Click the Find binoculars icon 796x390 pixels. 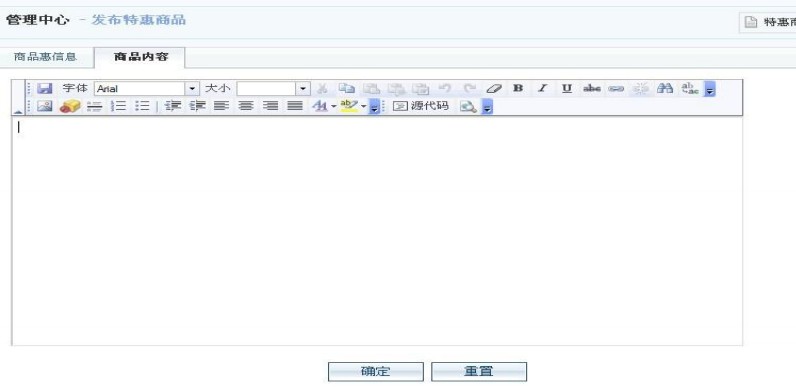click(665, 88)
